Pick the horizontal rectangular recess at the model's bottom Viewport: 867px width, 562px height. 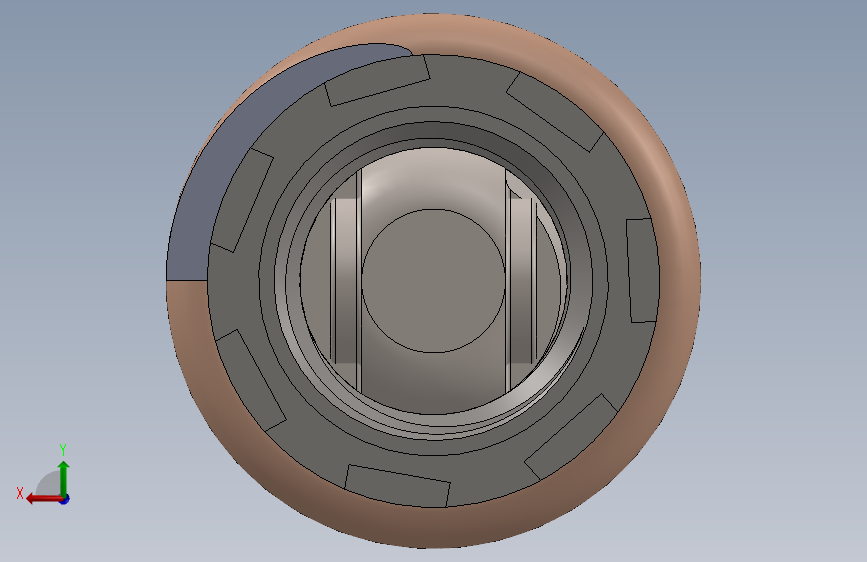pyautogui.click(x=398, y=486)
